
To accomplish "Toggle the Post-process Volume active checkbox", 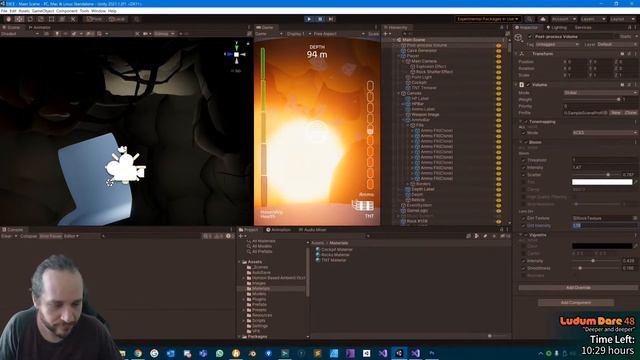I will [530, 36].
